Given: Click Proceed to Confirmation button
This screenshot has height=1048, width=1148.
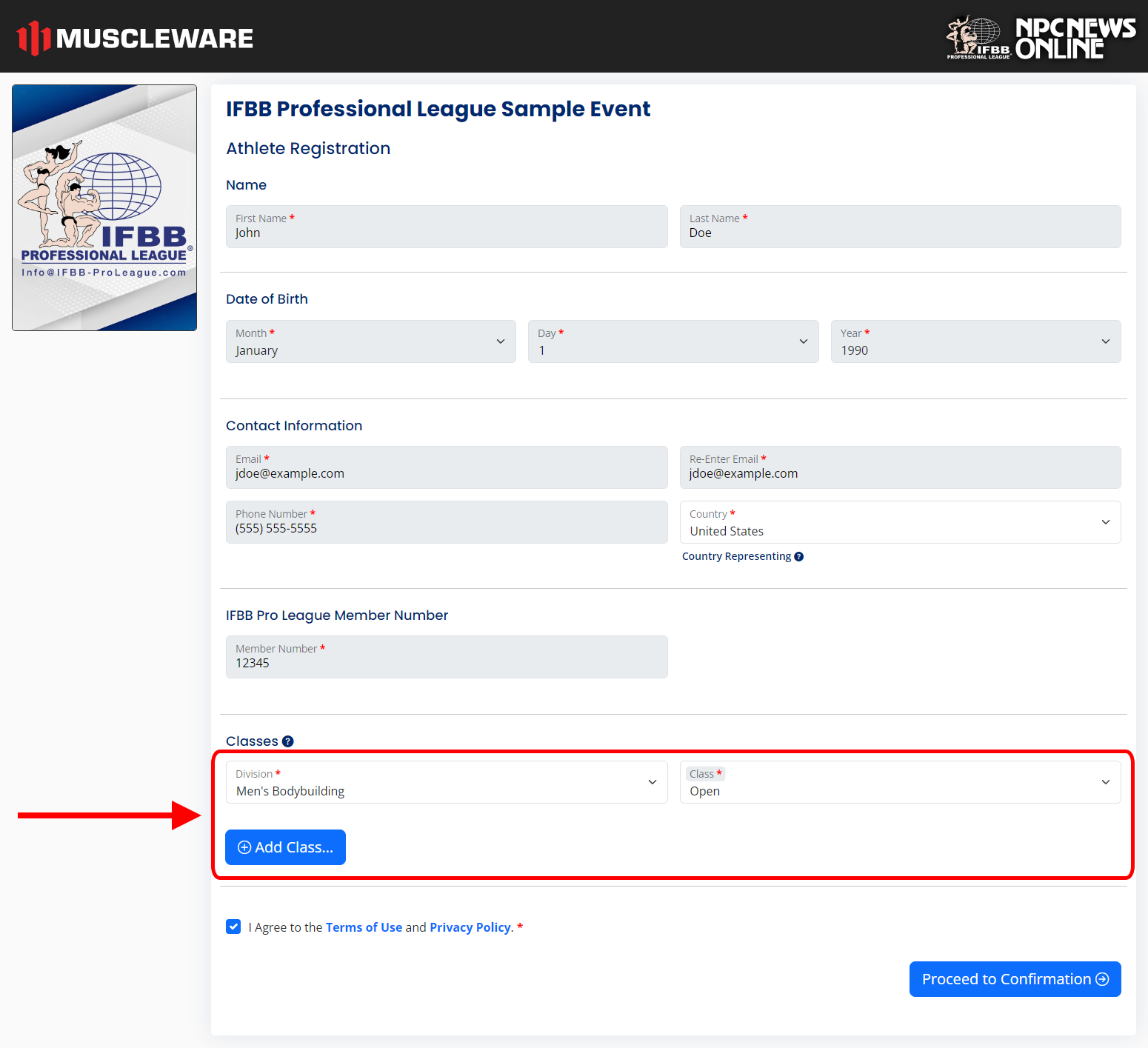Looking at the screenshot, I should [1014, 979].
